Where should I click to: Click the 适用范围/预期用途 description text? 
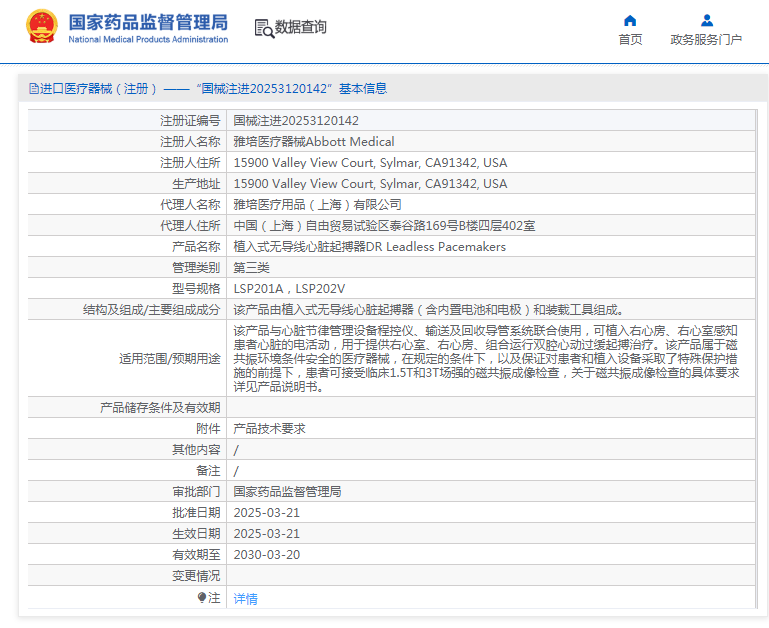(x=486, y=358)
